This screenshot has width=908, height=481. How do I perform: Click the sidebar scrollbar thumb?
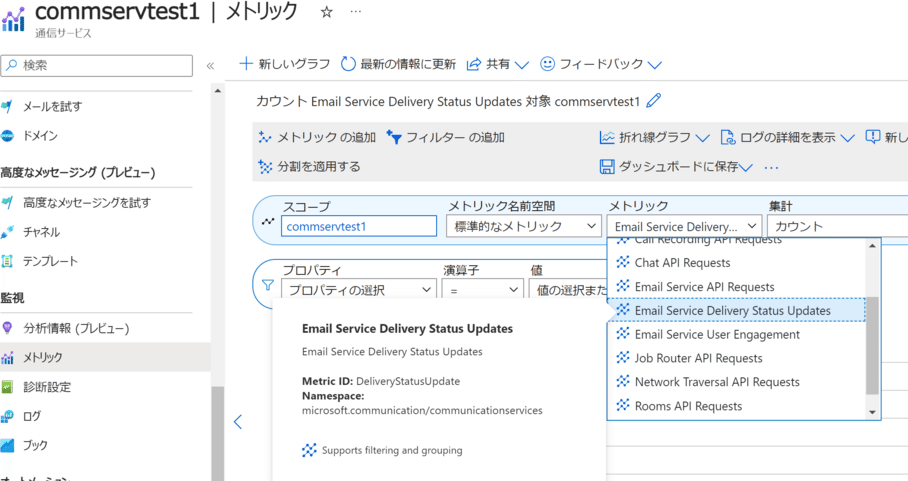(x=218, y=434)
